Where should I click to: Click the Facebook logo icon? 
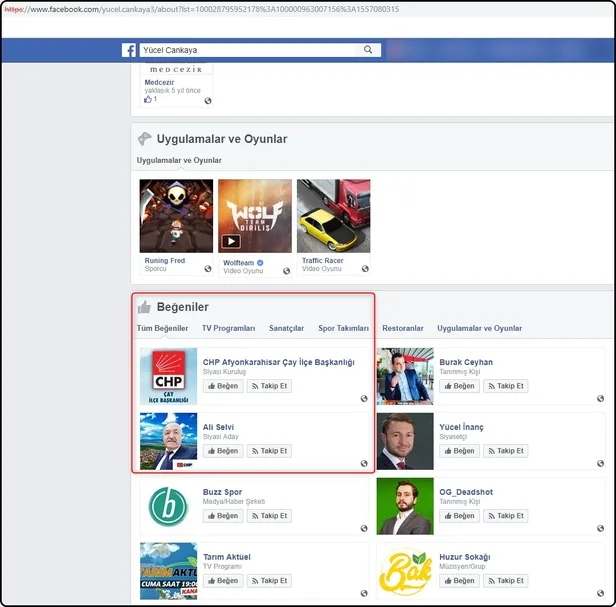click(x=129, y=50)
